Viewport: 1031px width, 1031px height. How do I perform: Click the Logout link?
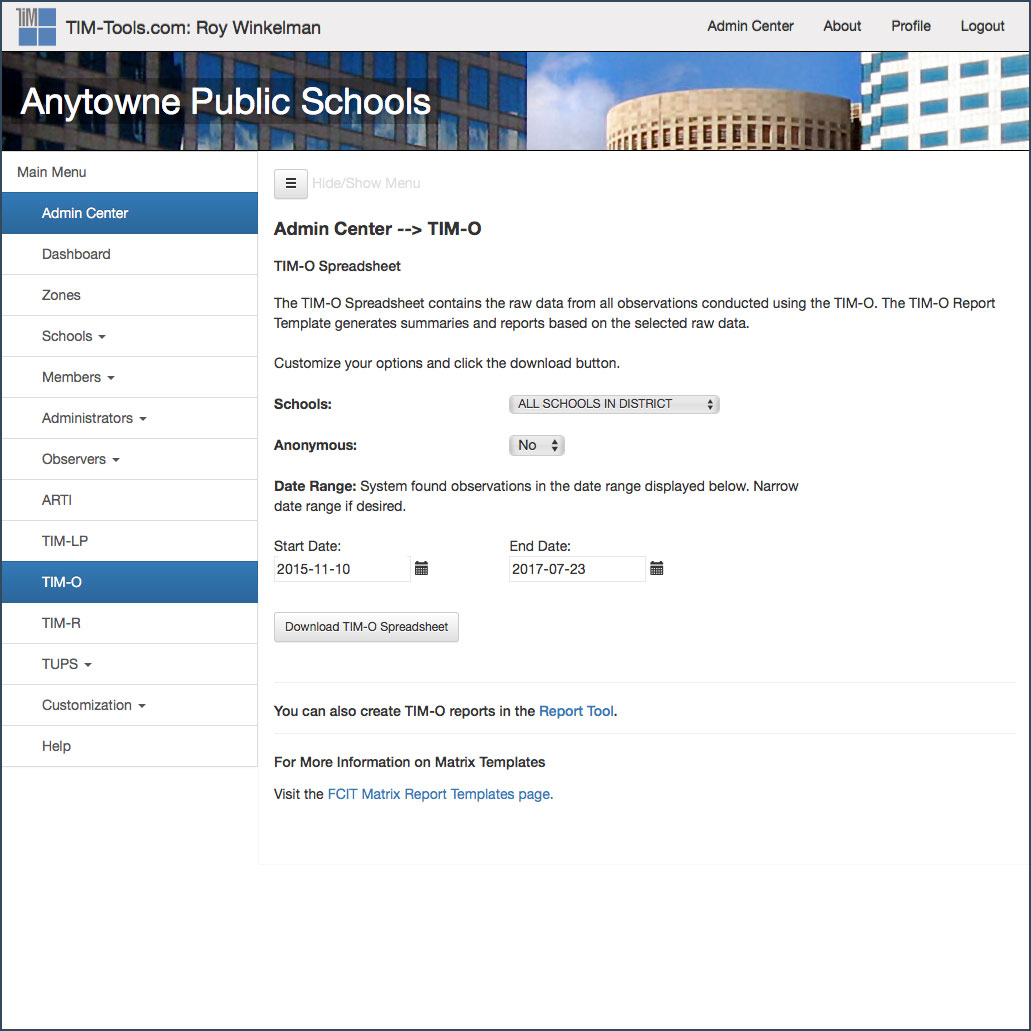coord(982,26)
